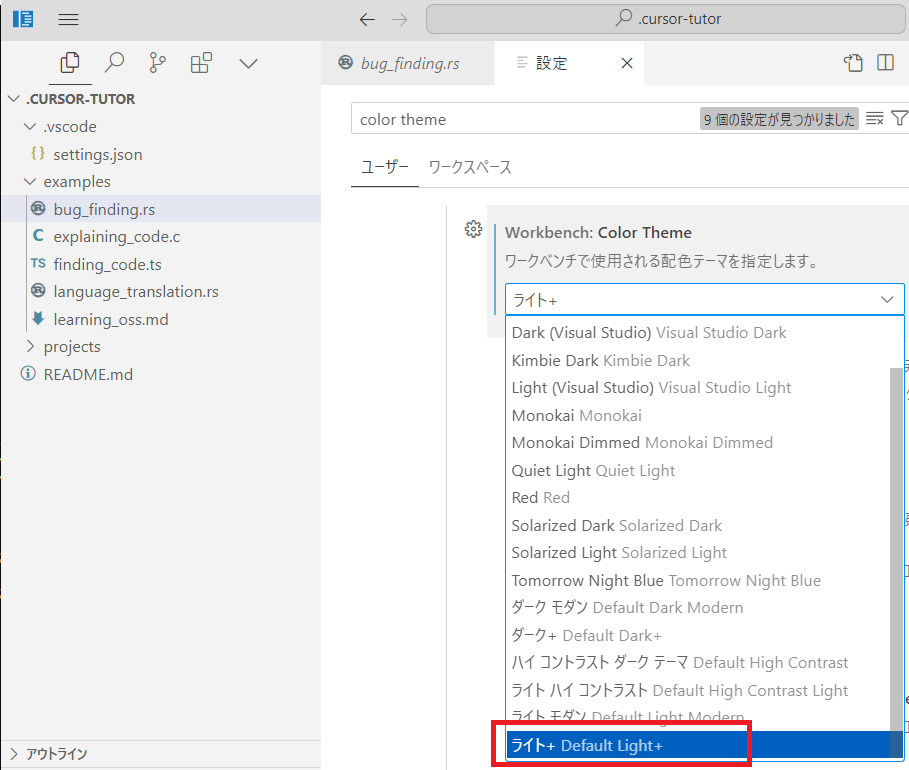
Task: Choose Default High Contrast Light theme
Action: click(x=698, y=691)
